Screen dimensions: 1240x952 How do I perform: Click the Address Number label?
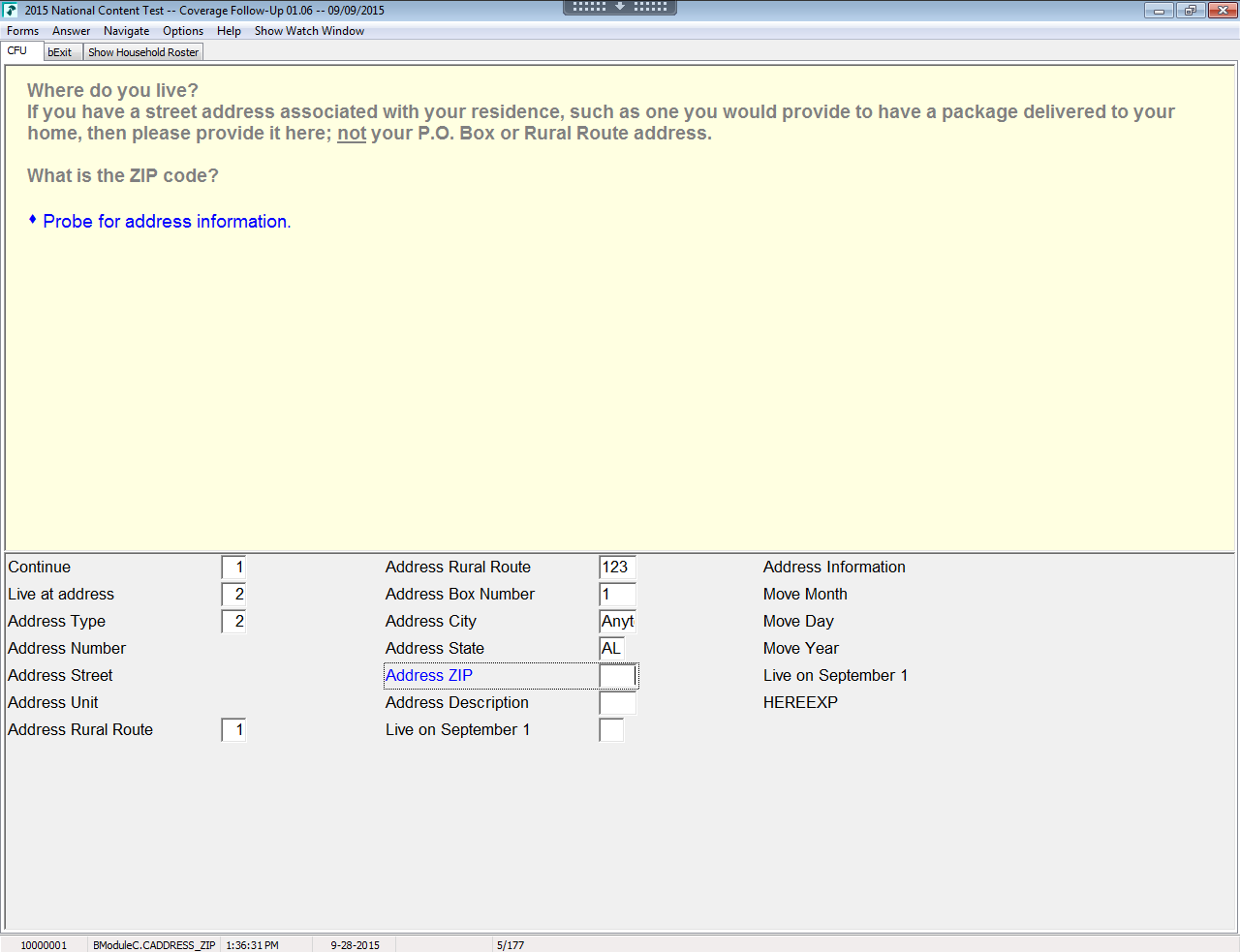[x=67, y=649]
